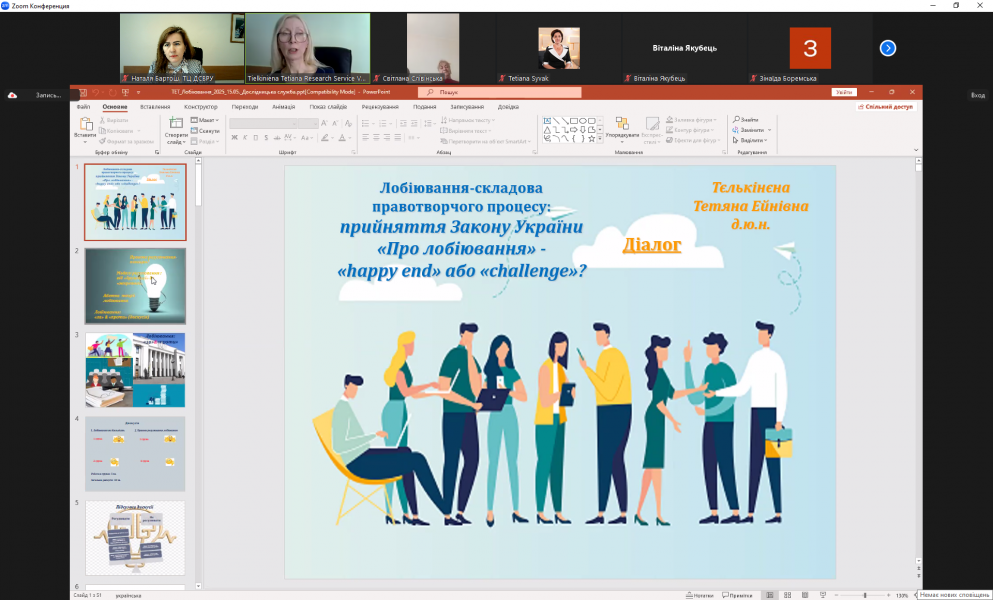This screenshot has width=993, height=600.
Task: Start slideshow from status bar icon
Action: point(823,595)
